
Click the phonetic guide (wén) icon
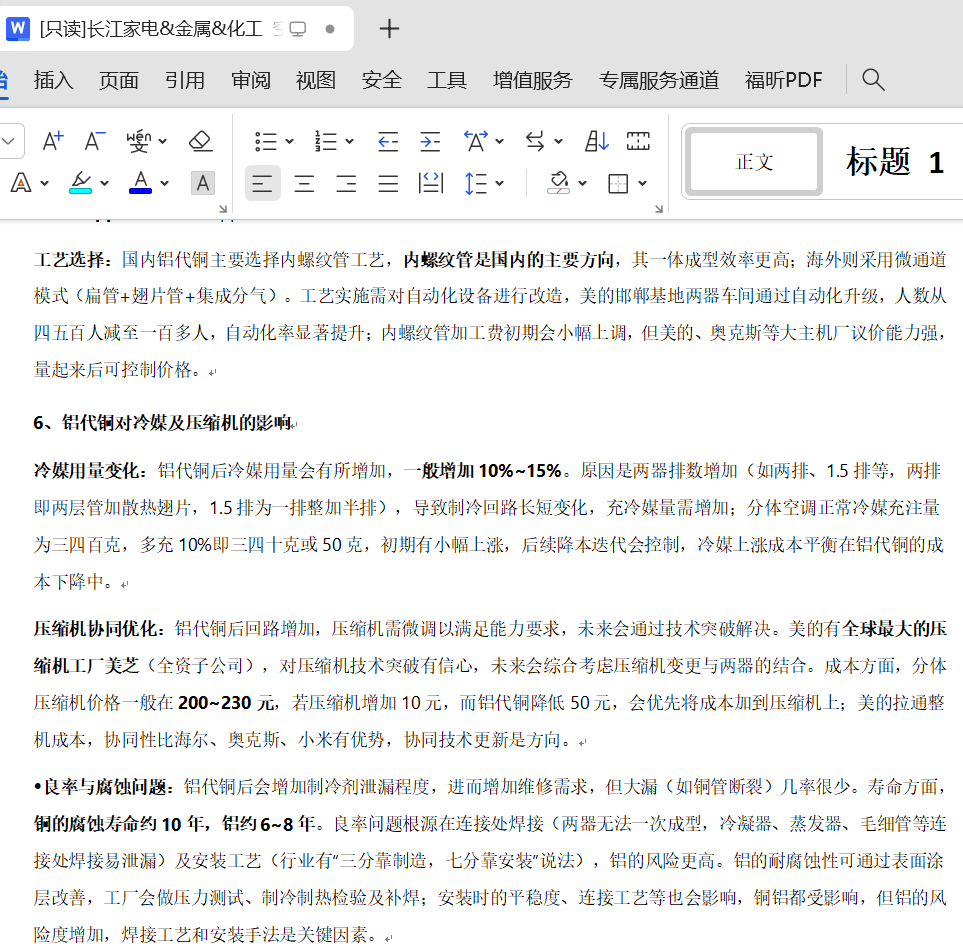(139, 141)
